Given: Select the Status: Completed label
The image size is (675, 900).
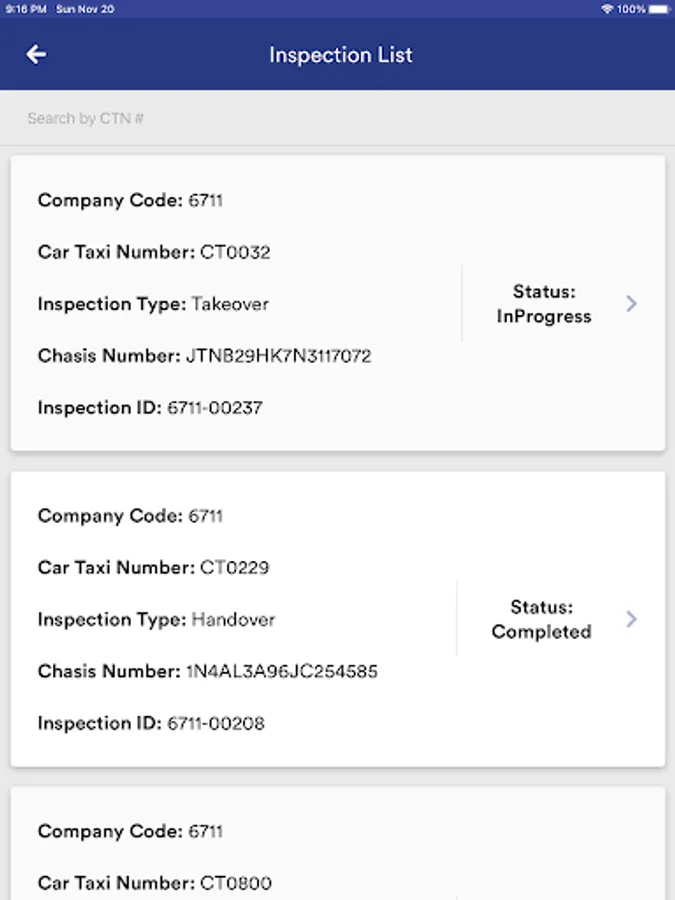Looking at the screenshot, I should pos(541,620).
